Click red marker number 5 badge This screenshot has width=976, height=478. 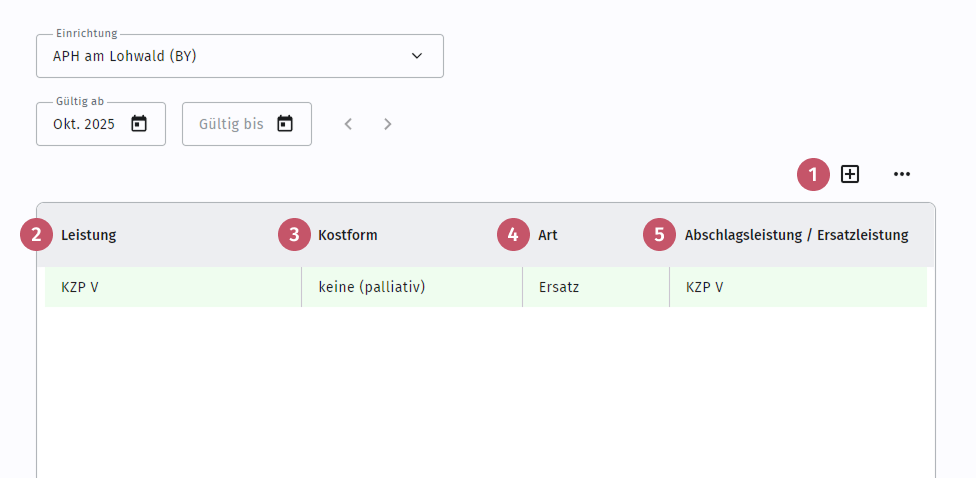(x=659, y=235)
